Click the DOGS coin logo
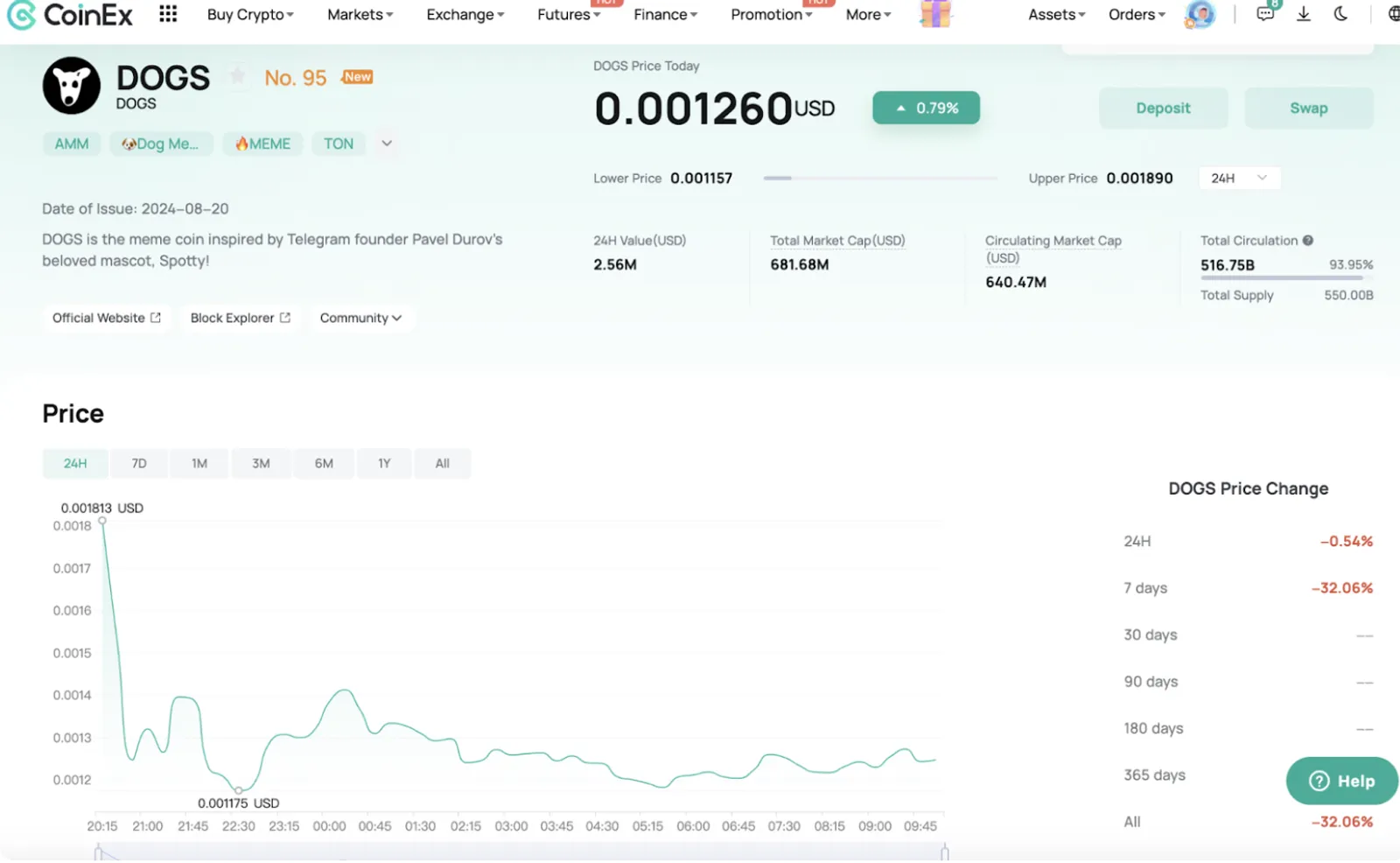Screen dimensions: 1400x863 click(72, 86)
